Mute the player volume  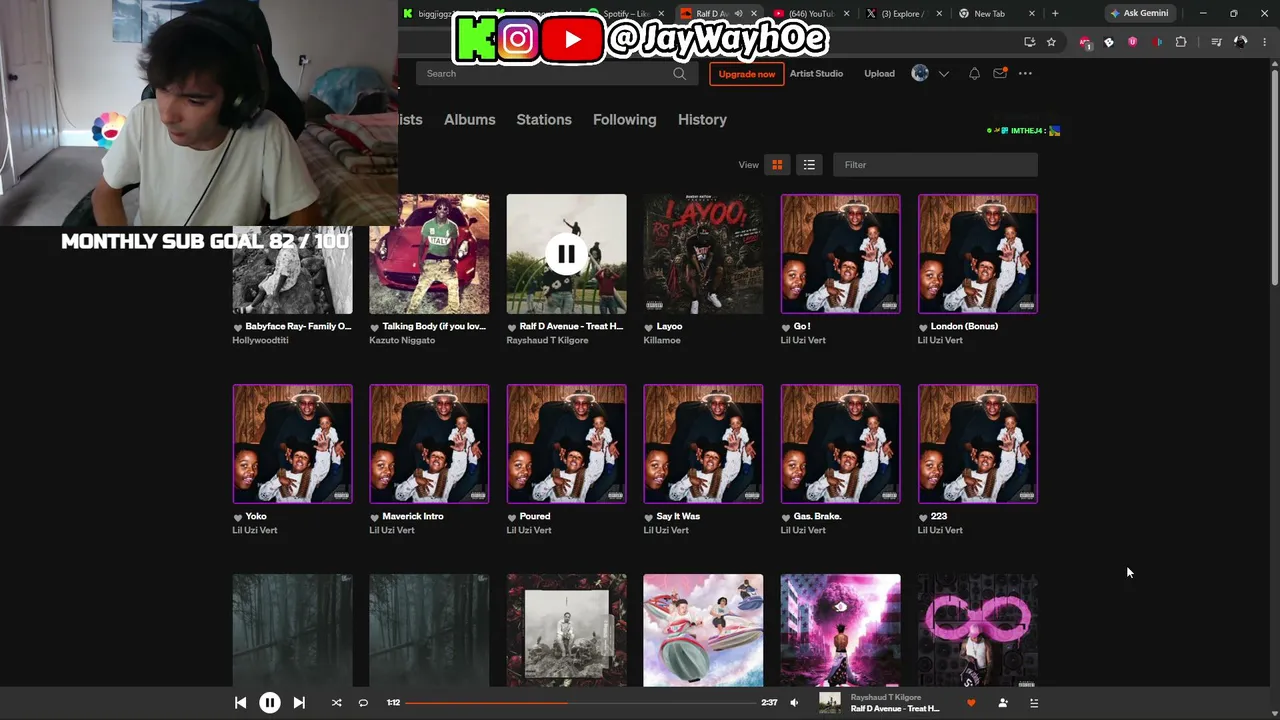pos(794,703)
